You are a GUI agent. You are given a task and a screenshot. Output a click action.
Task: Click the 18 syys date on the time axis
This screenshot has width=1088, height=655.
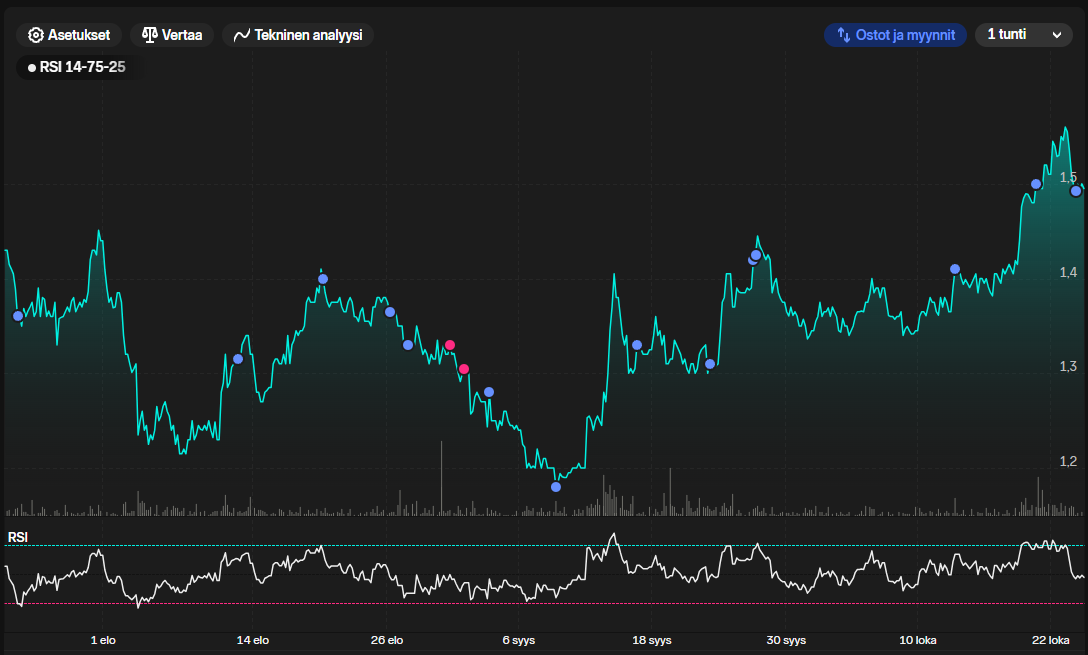click(x=654, y=640)
